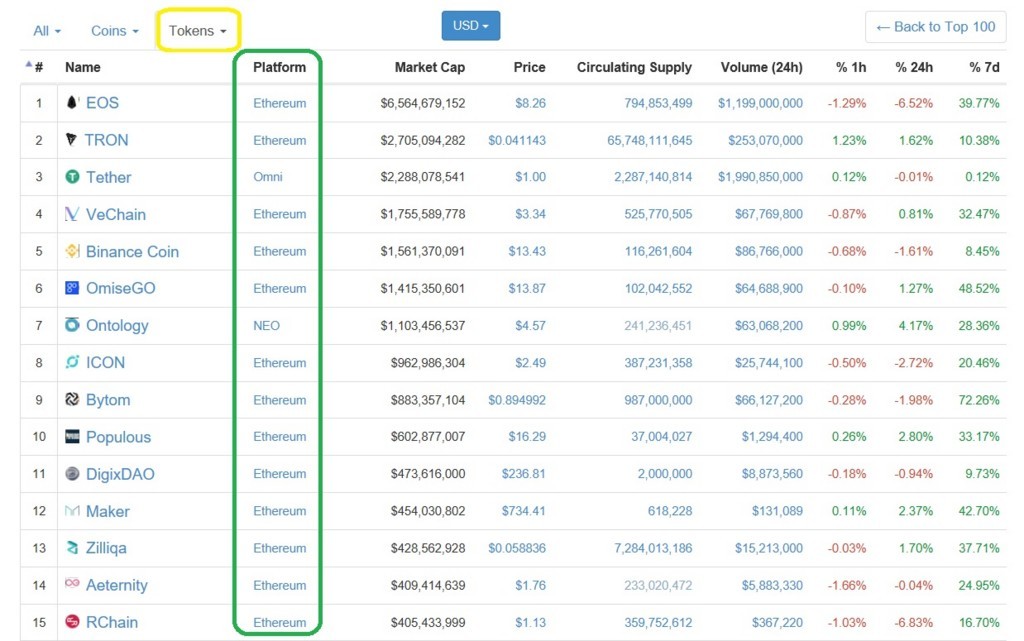Click Tether volume $1,990,850,000
This screenshot has height=641, width=1024.
[x=760, y=177]
